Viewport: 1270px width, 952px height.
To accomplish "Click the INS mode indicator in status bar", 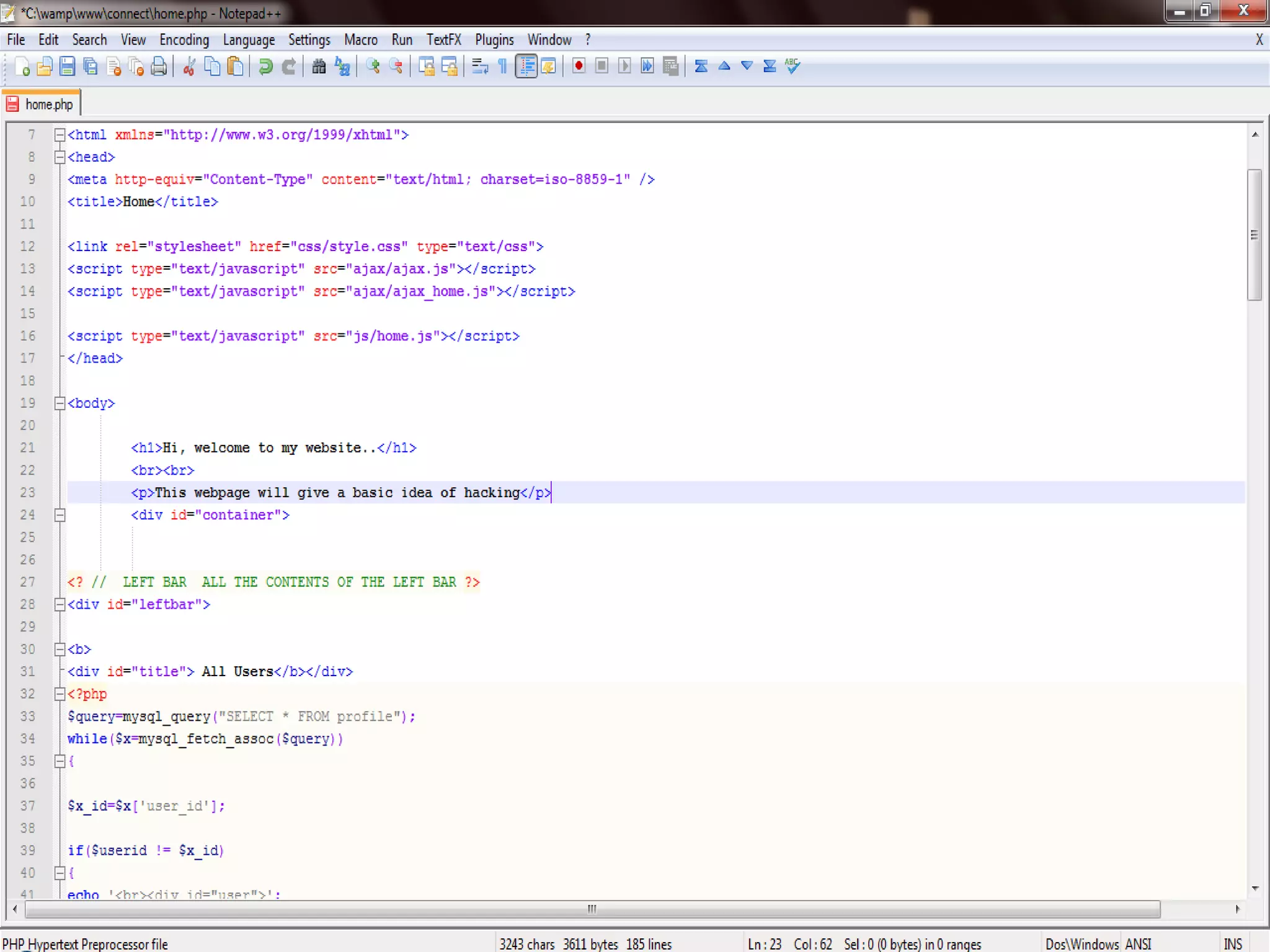I will [x=1232, y=944].
